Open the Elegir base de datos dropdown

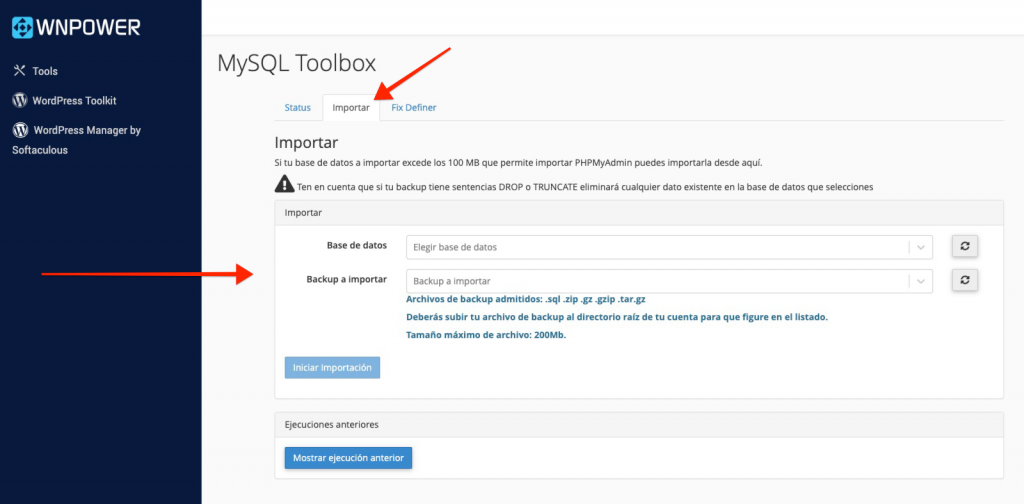click(669, 247)
